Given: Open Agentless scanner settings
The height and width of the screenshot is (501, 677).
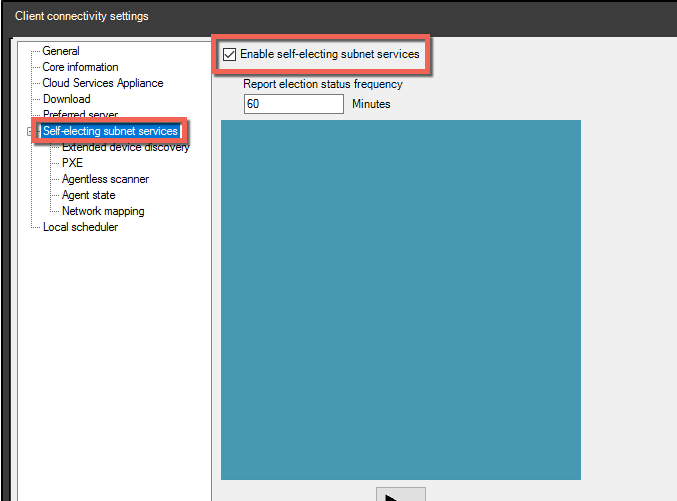Looking at the screenshot, I should pyautogui.click(x=105, y=179).
